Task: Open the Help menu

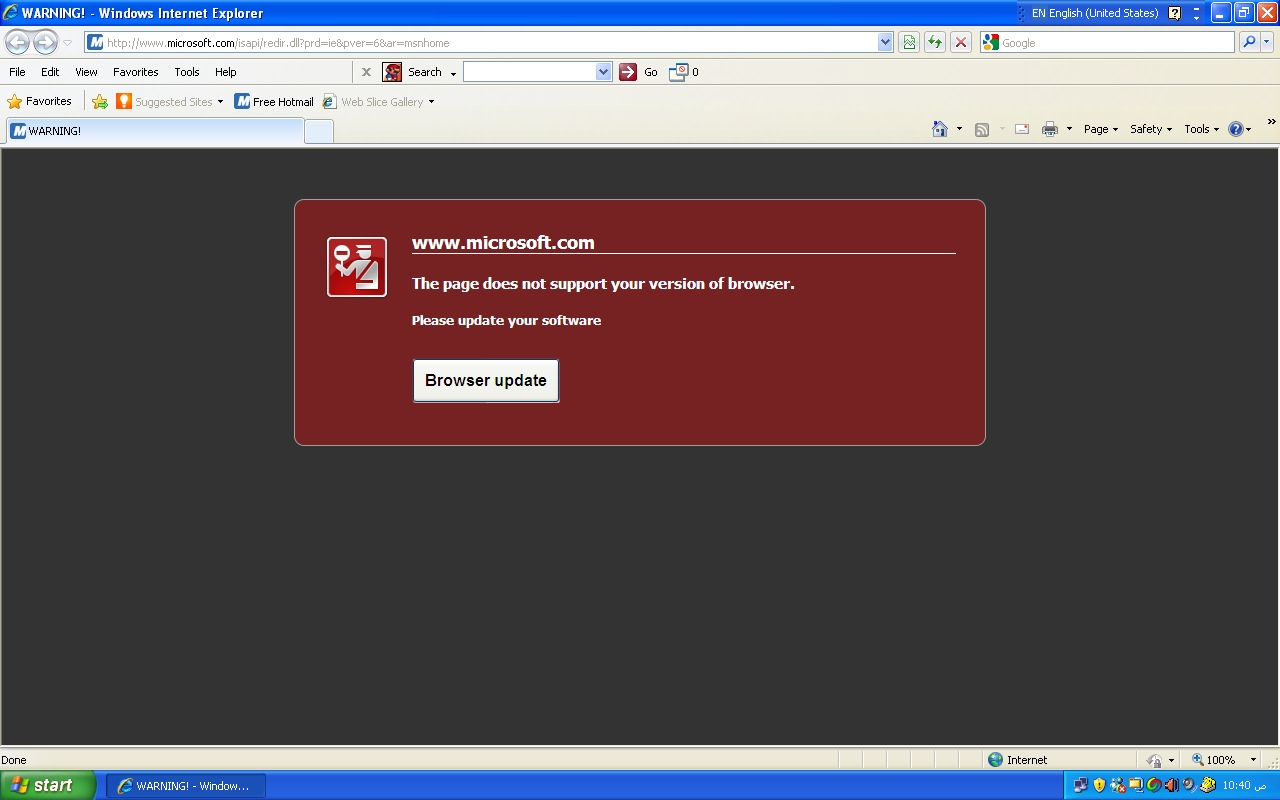Action: (x=225, y=72)
